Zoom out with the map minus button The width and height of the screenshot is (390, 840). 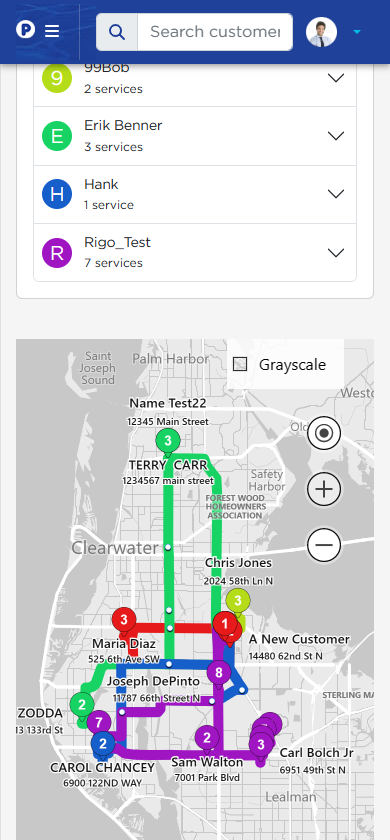(x=324, y=545)
